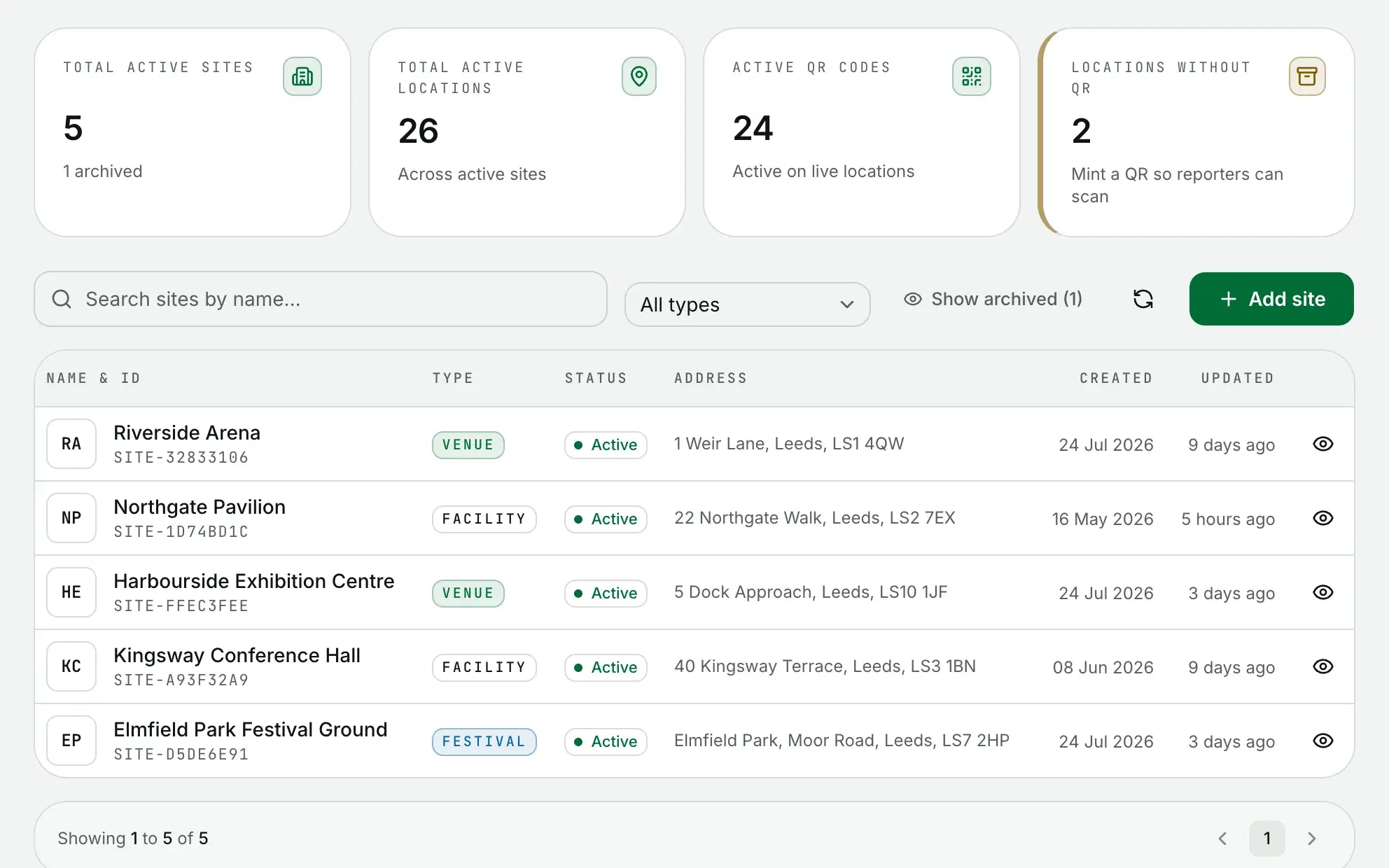1389x868 pixels.
Task: Click site ID SITE-32833106
Action: tap(181, 458)
